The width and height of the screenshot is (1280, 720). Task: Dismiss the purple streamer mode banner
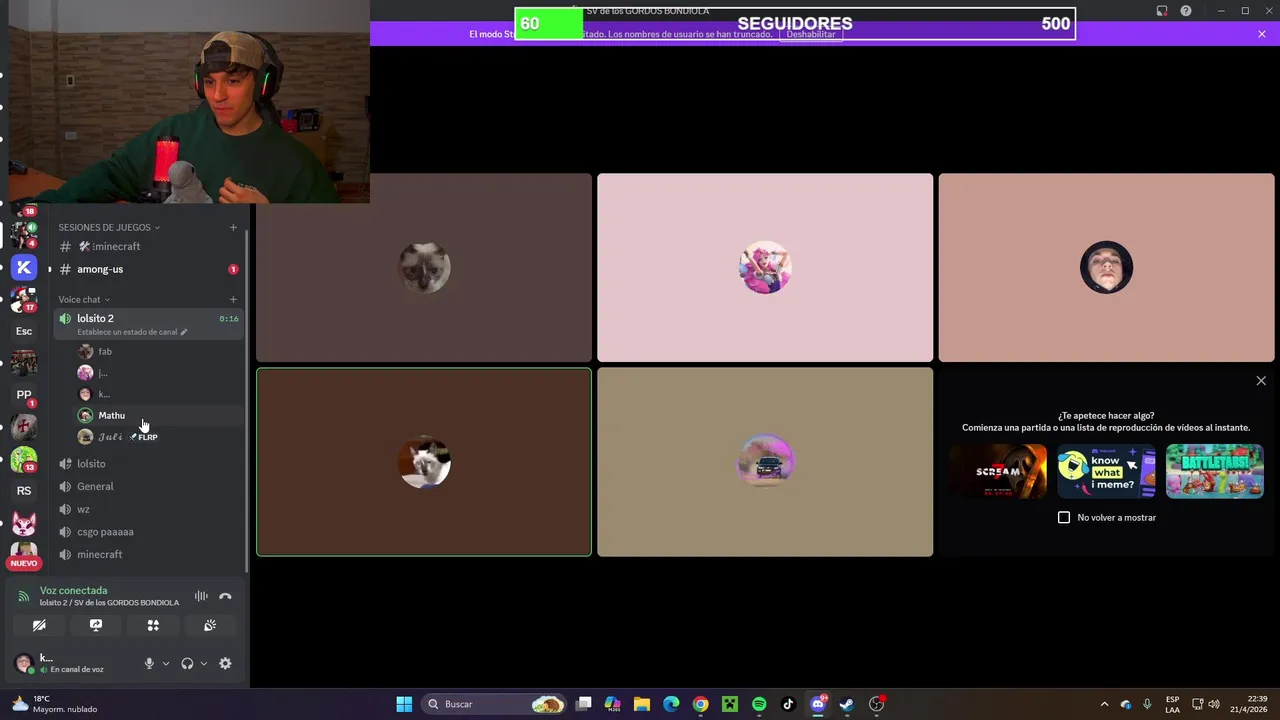click(x=1262, y=34)
